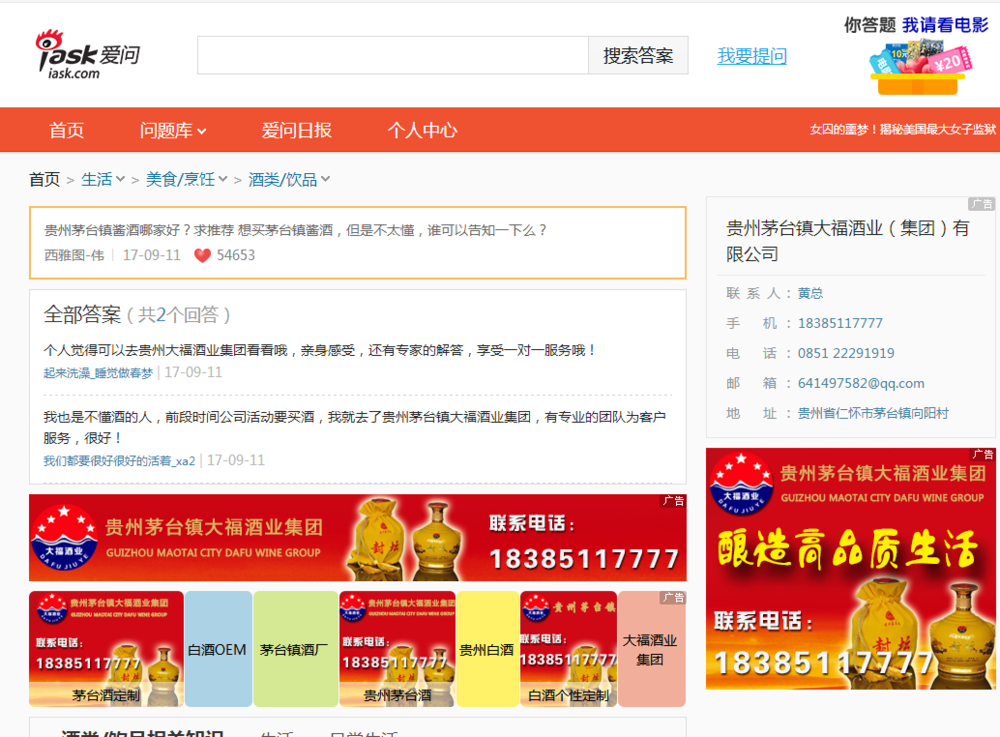Viewport: 1000px width, 737px height.
Task: Click the 茅台镇酒厂 green tile
Action: pos(295,649)
